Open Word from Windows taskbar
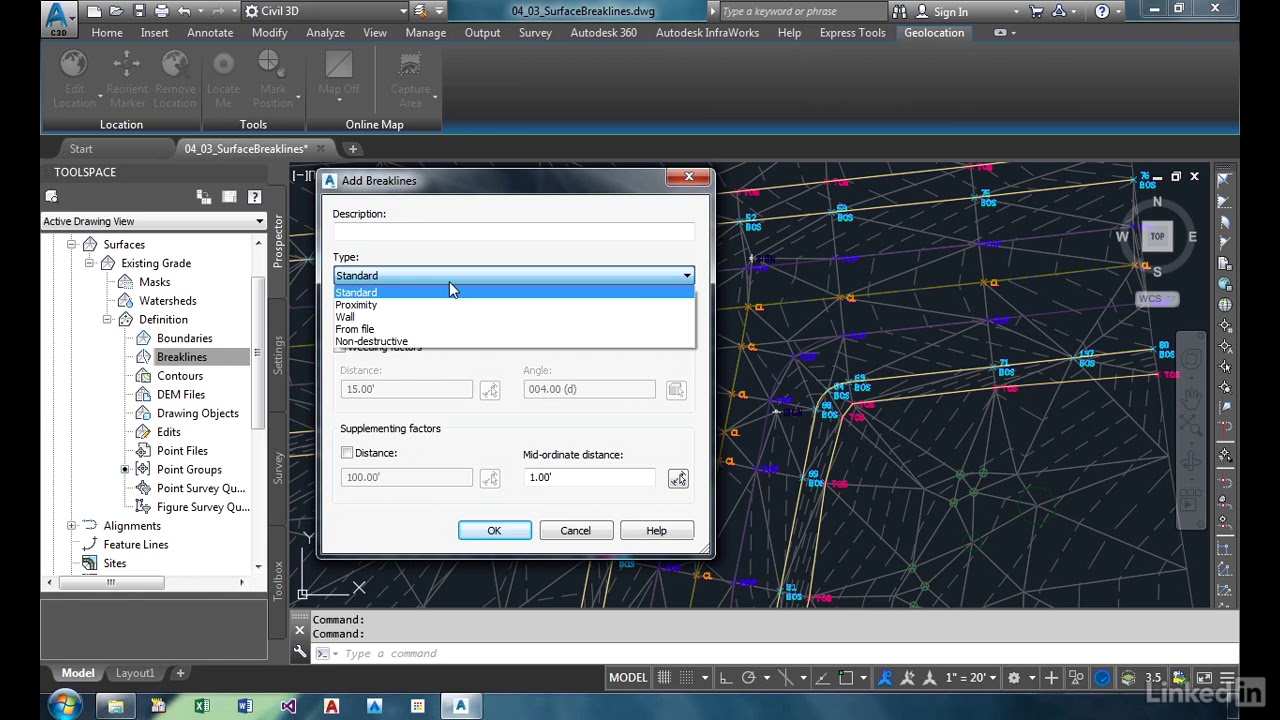This screenshot has width=1280, height=720. (x=245, y=707)
